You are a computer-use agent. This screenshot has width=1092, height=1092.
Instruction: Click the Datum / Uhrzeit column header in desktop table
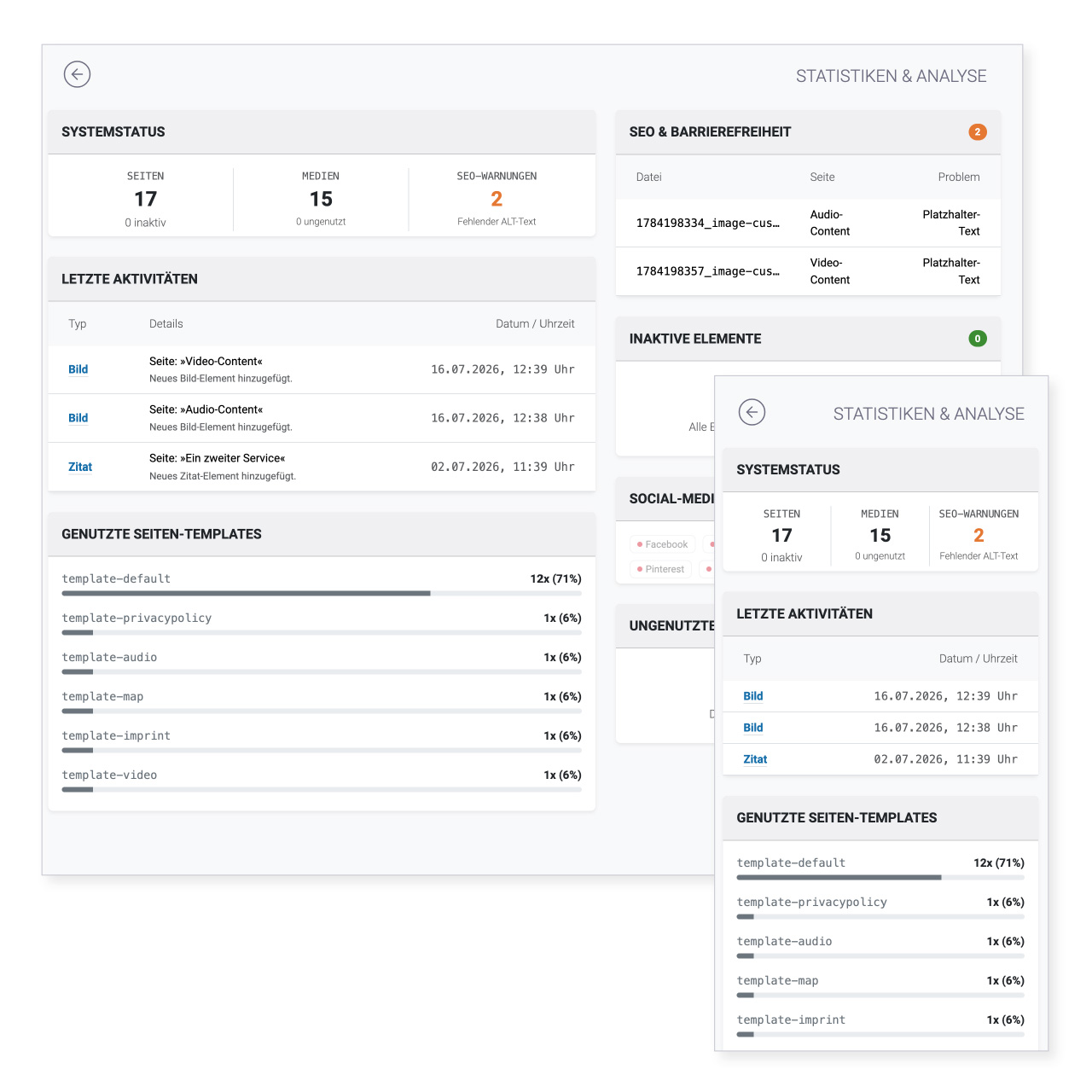535,324
